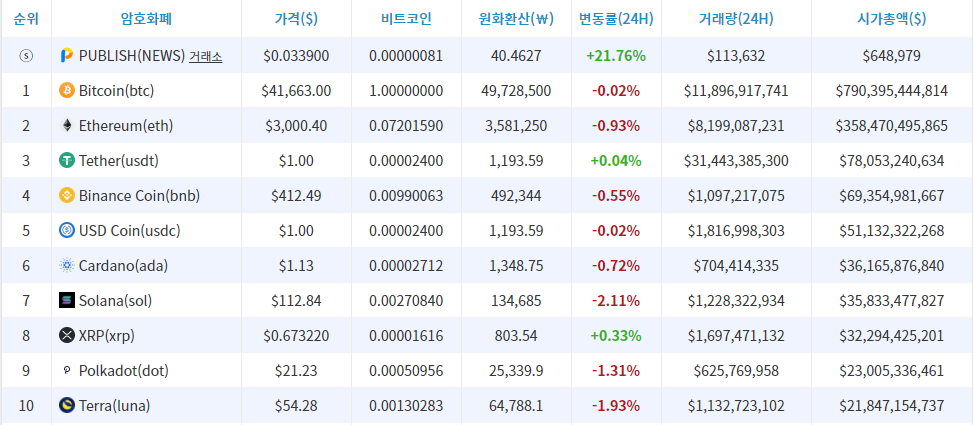The image size is (973, 425).
Task: Click Tether change value +0.04%
Action: tap(616, 161)
